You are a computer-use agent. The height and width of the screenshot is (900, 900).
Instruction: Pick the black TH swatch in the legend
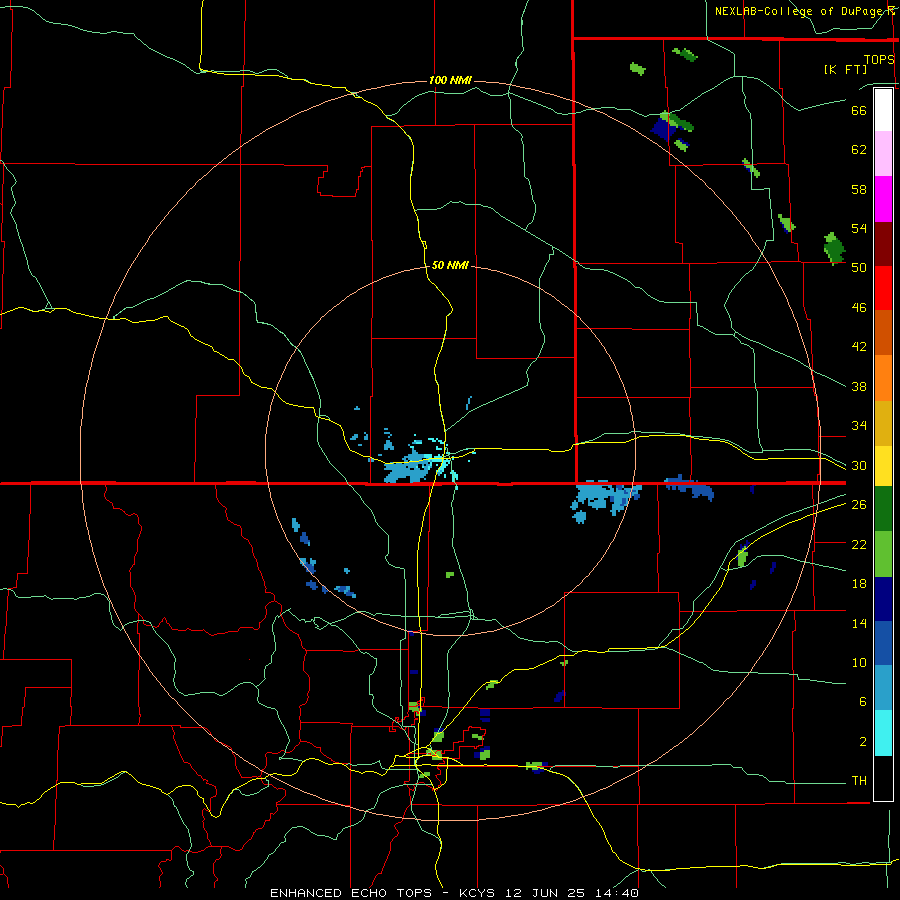[x=883, y=778]
